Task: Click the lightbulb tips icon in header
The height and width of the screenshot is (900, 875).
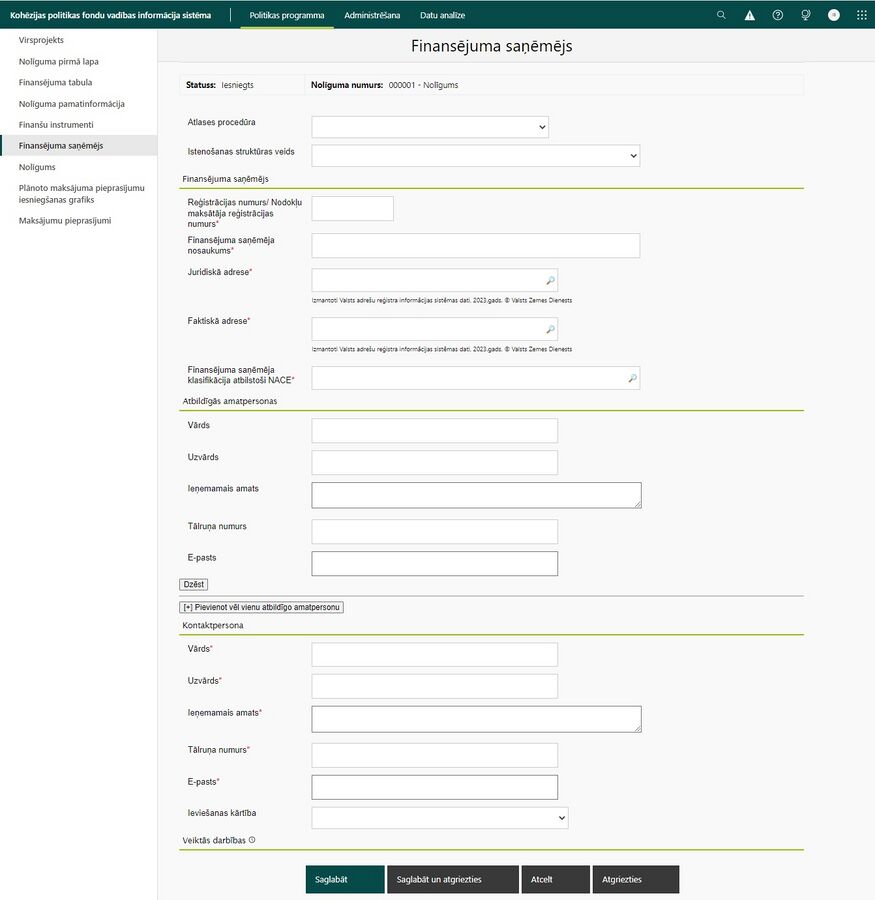Action: [806, 15]
